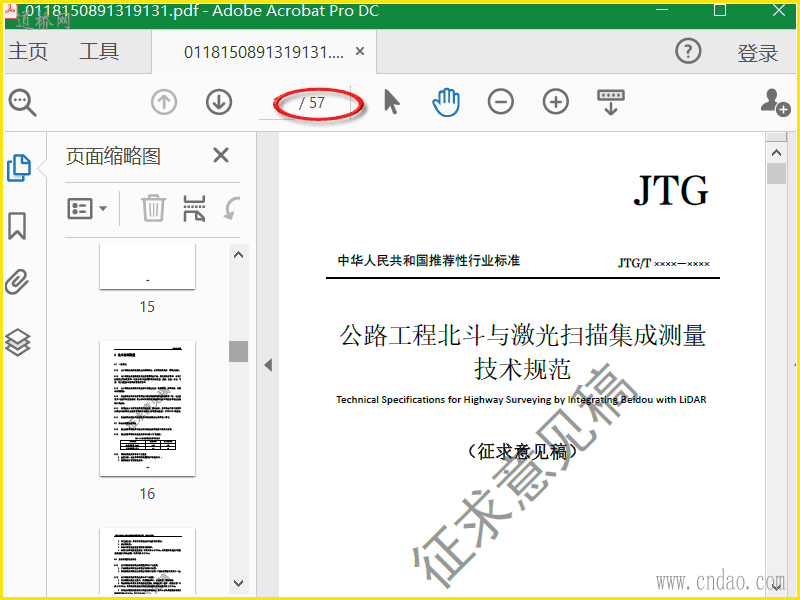Image resolution: width=800 pixels, height=600 pixels.
Task: Click the document vertical scrollbar handle
Action: coord(777,173)
